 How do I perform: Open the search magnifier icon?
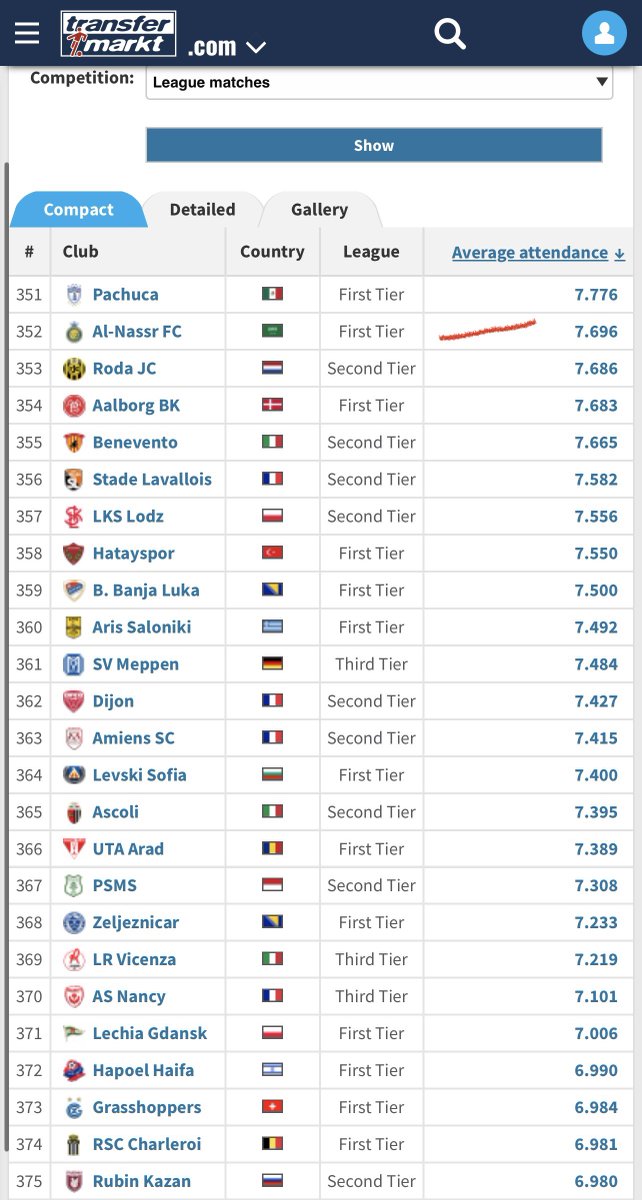click(450, 34)
